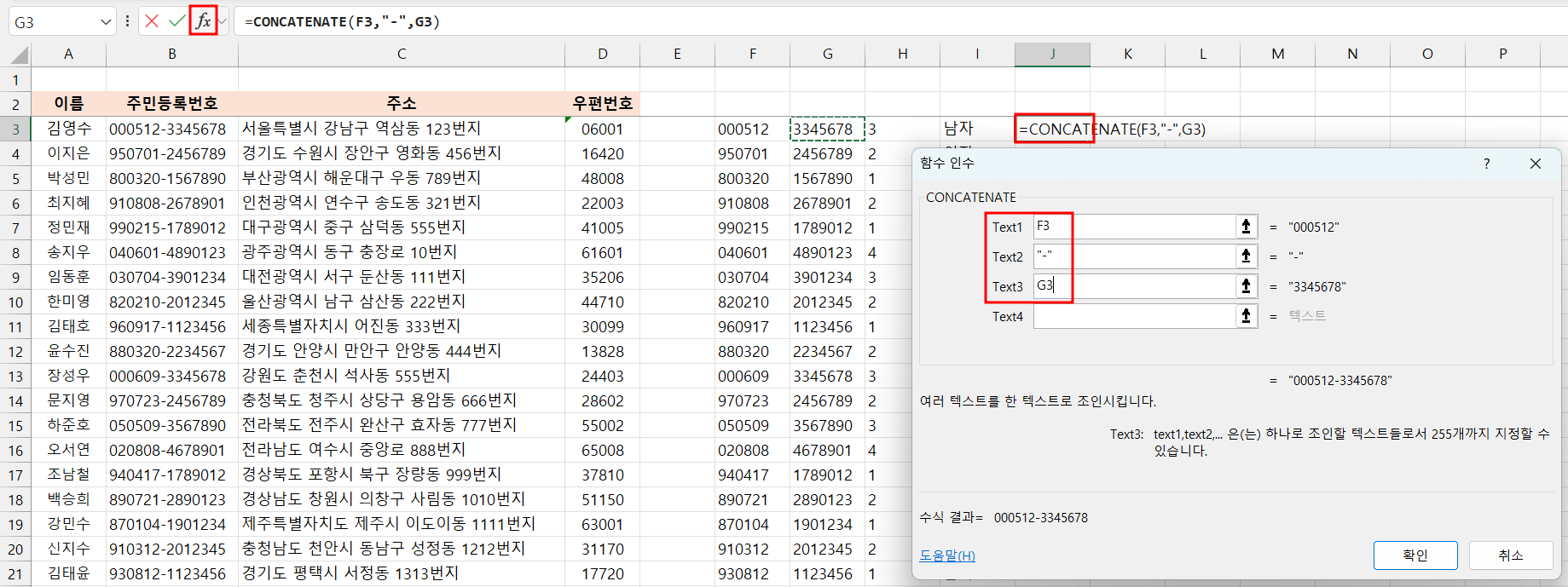Image resolution: width=1568 pixels, height=587 pixels.
Task: Close the 함수 인수 dialog
Action: click(x=1536, y=164)
